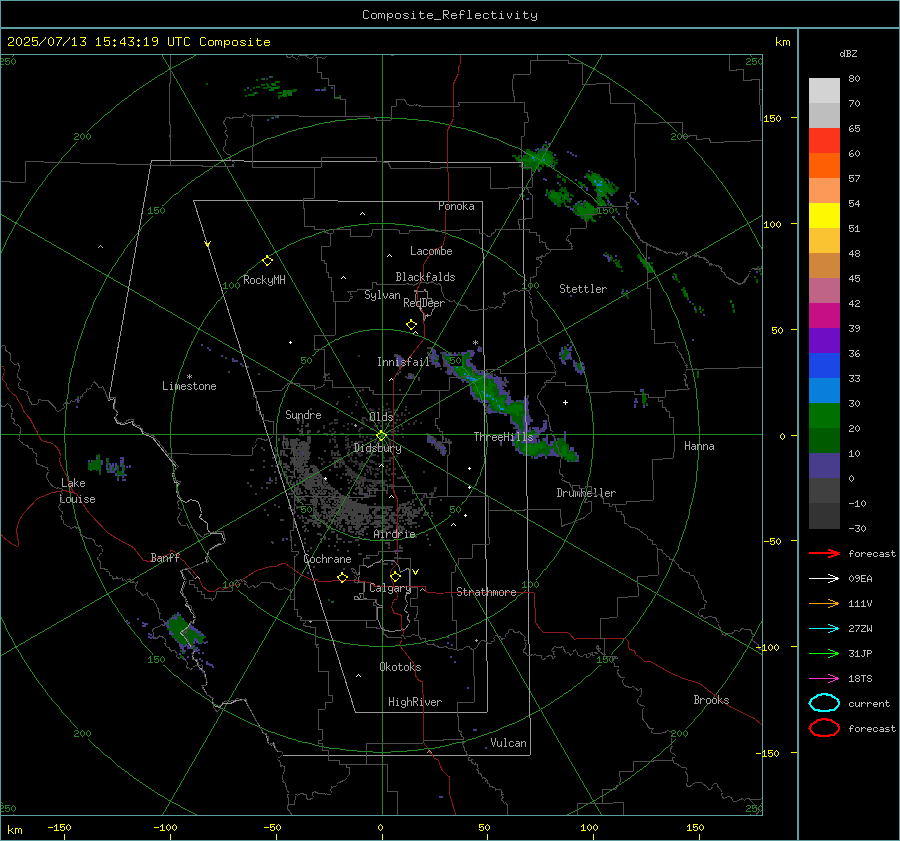The width and height of the screenshot is (900, 841).
Task: Select the 'Calgary' map label
Action: click(x=390, y=588)
